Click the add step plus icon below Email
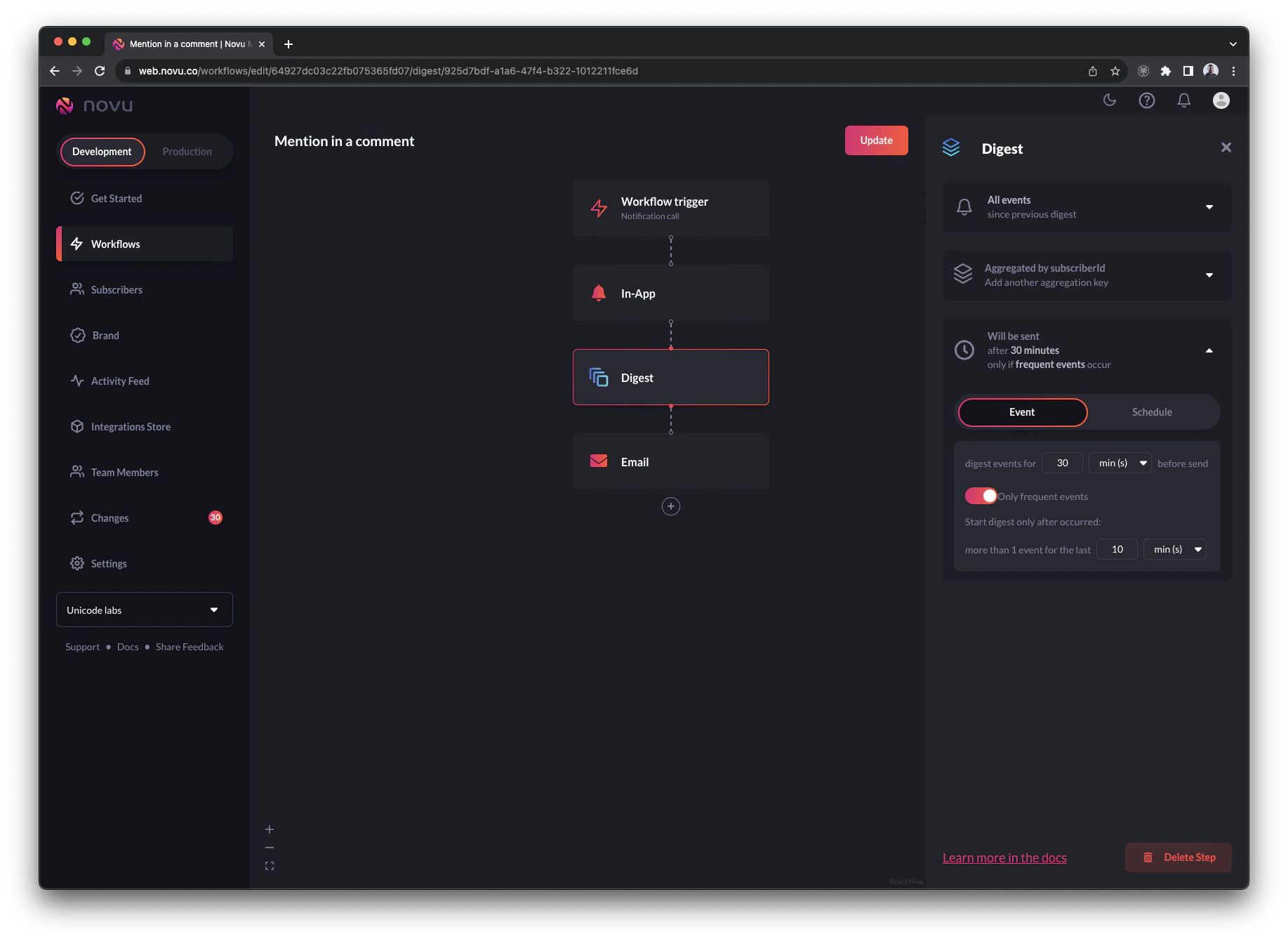 [671, 506]
